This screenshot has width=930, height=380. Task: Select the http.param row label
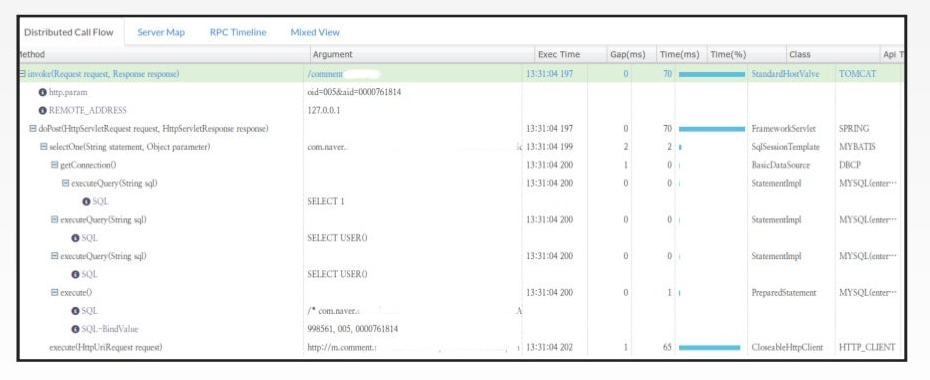pyautogui.click(x=68, y=92)
